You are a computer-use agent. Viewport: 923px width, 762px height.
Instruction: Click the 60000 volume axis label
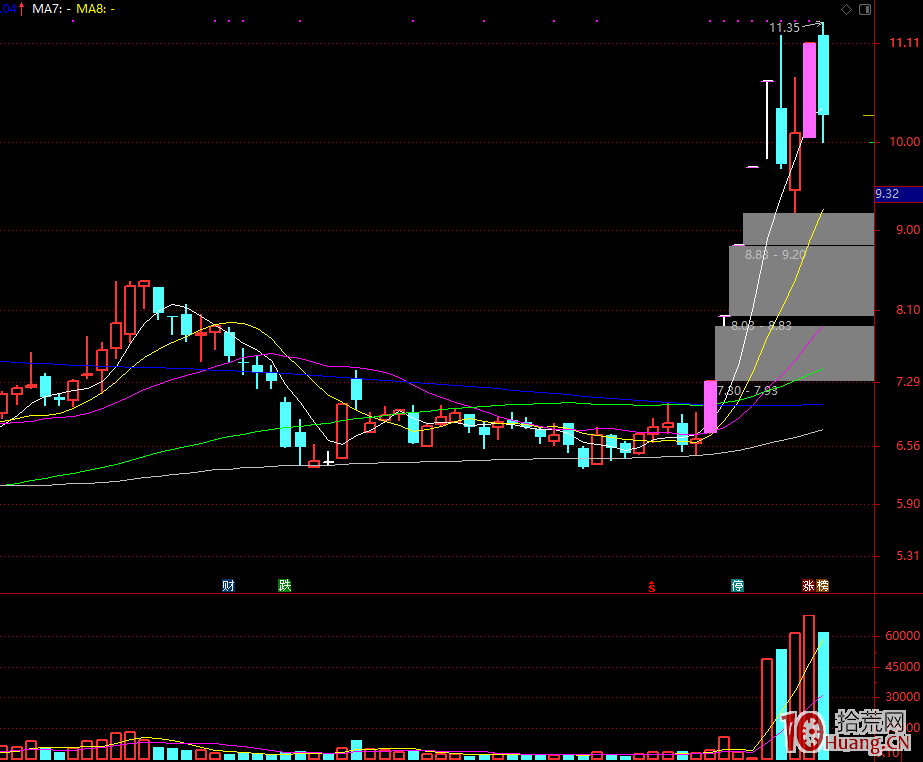[902, 636]
